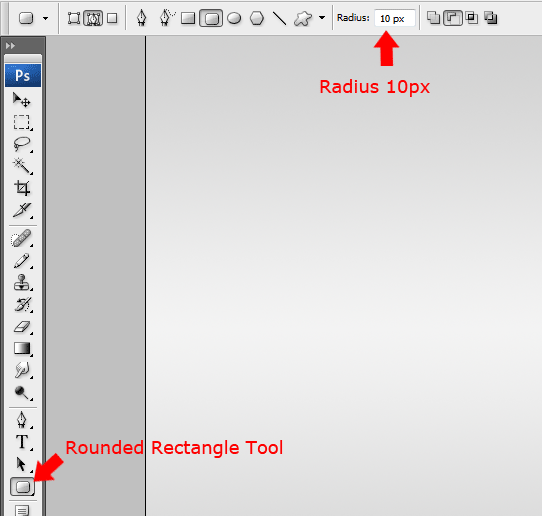The width and height of the screenshot is (542, 516).
Task: Enable Shape Layers mode
Action: click(x=74, y=18)
